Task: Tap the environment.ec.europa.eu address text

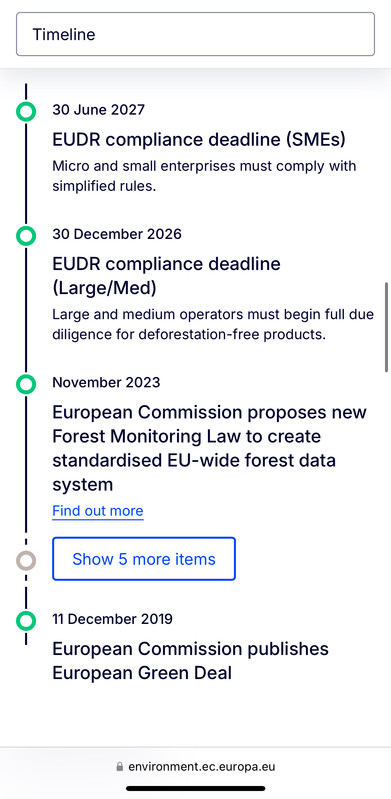Action: [x=201, y=766]
